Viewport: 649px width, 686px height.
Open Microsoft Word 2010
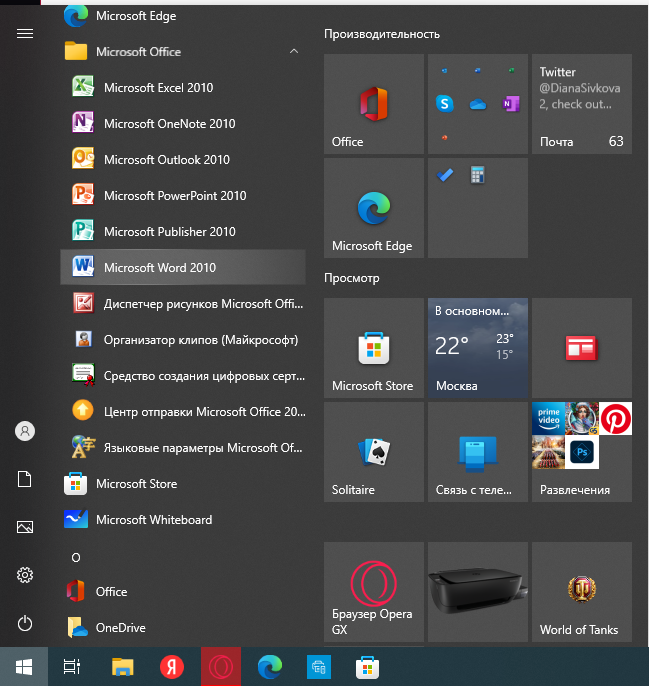click(183, 267)
